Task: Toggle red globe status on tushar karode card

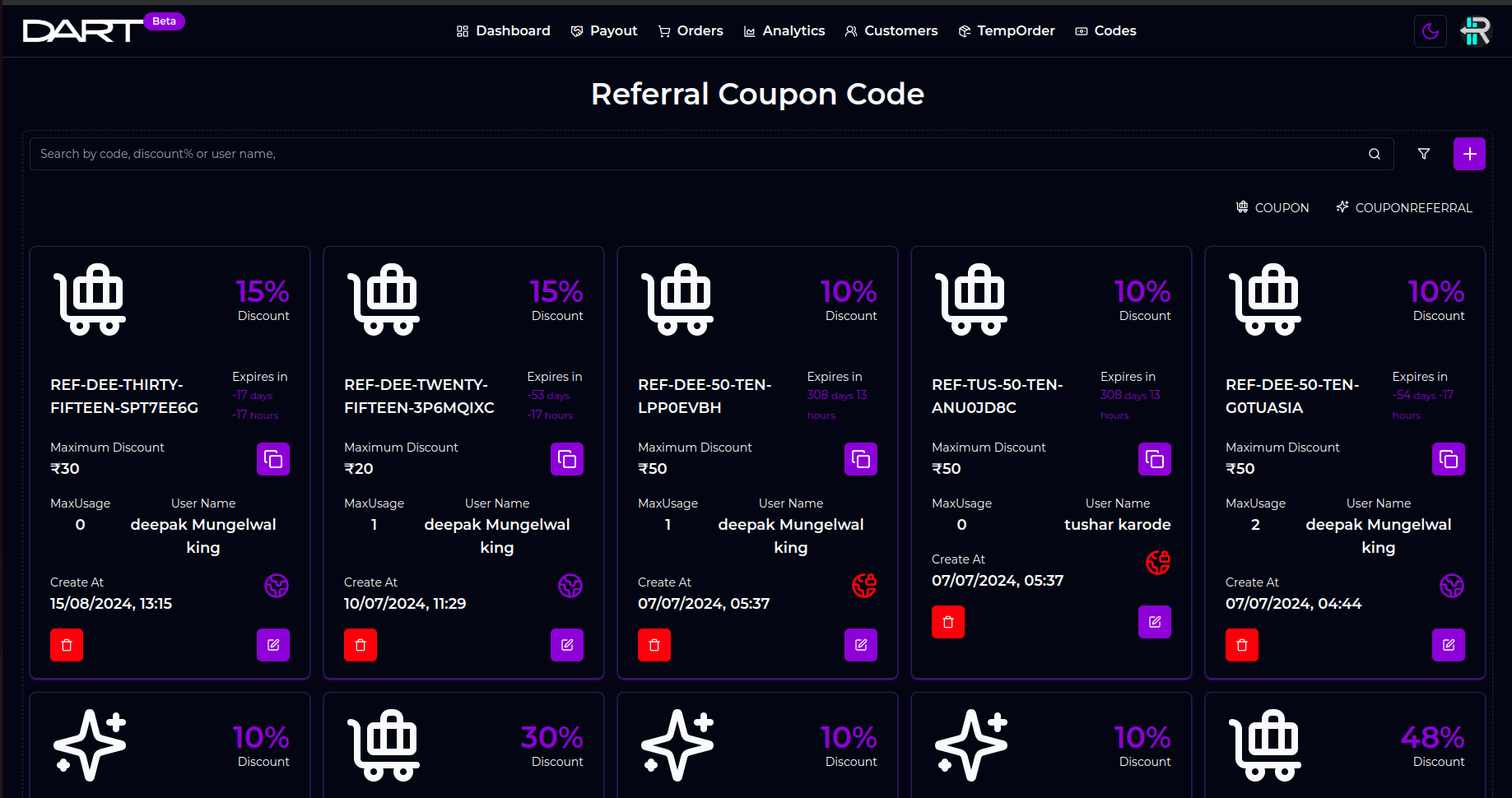Action: (1158, 563)
